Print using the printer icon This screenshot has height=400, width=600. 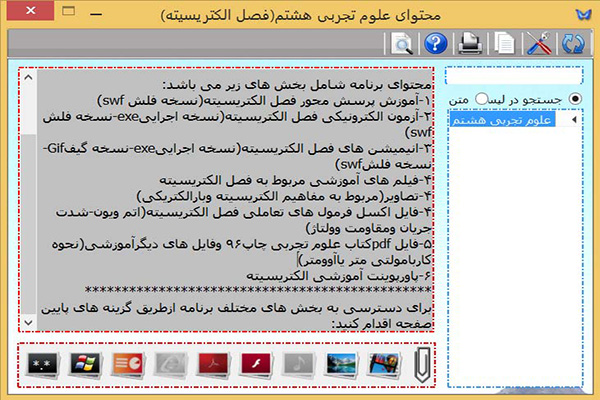[474, 44]
